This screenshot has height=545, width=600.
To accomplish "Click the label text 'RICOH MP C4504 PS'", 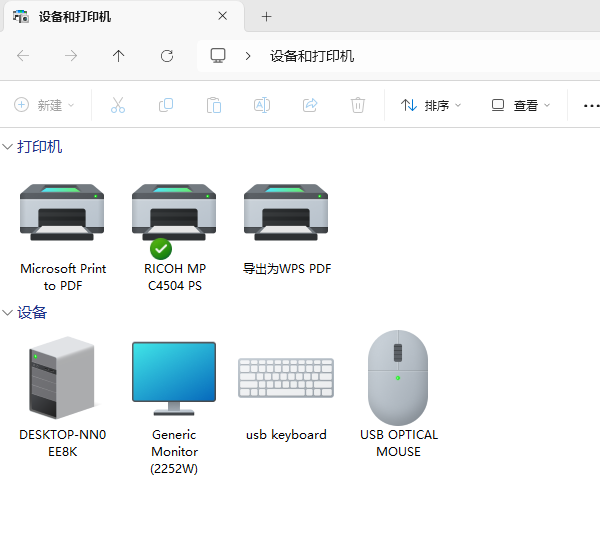I will point(175,277).
